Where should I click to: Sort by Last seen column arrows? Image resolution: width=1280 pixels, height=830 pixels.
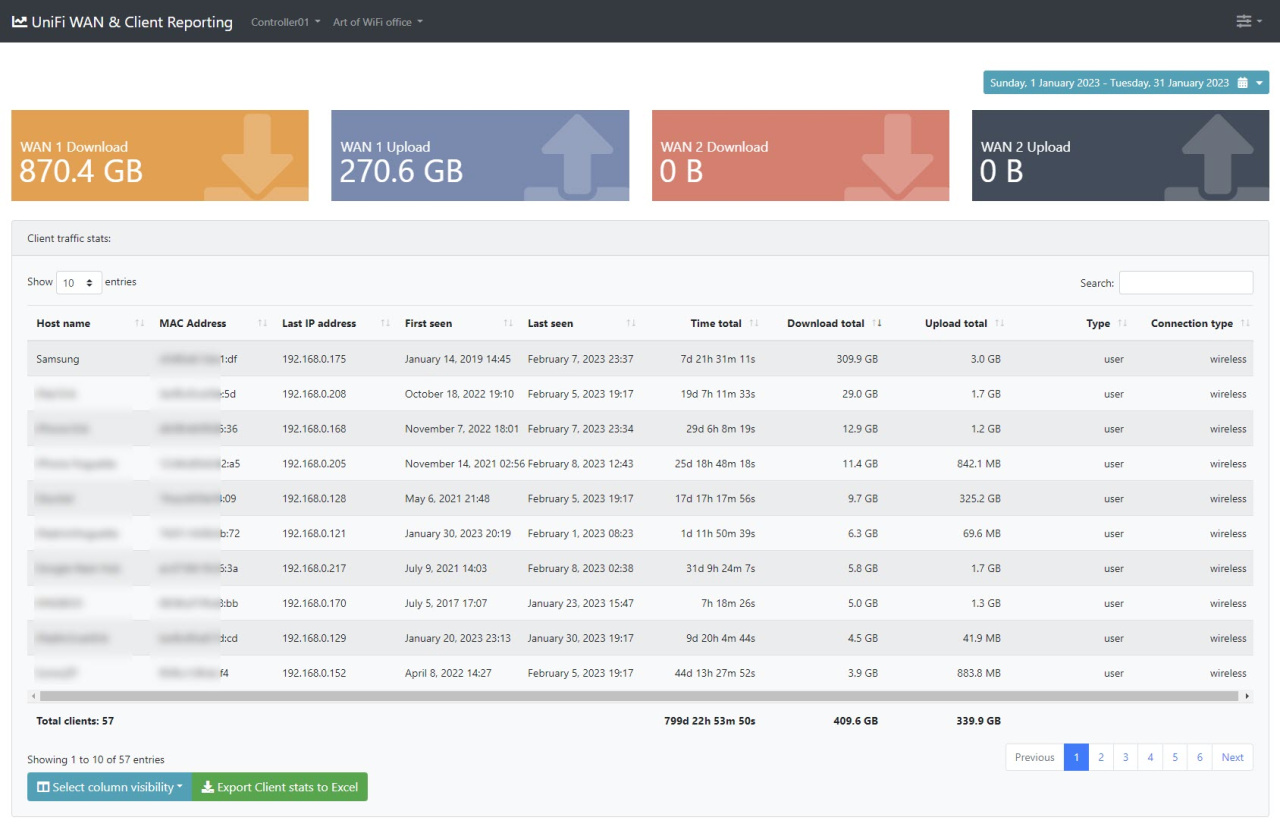[631, 324]
